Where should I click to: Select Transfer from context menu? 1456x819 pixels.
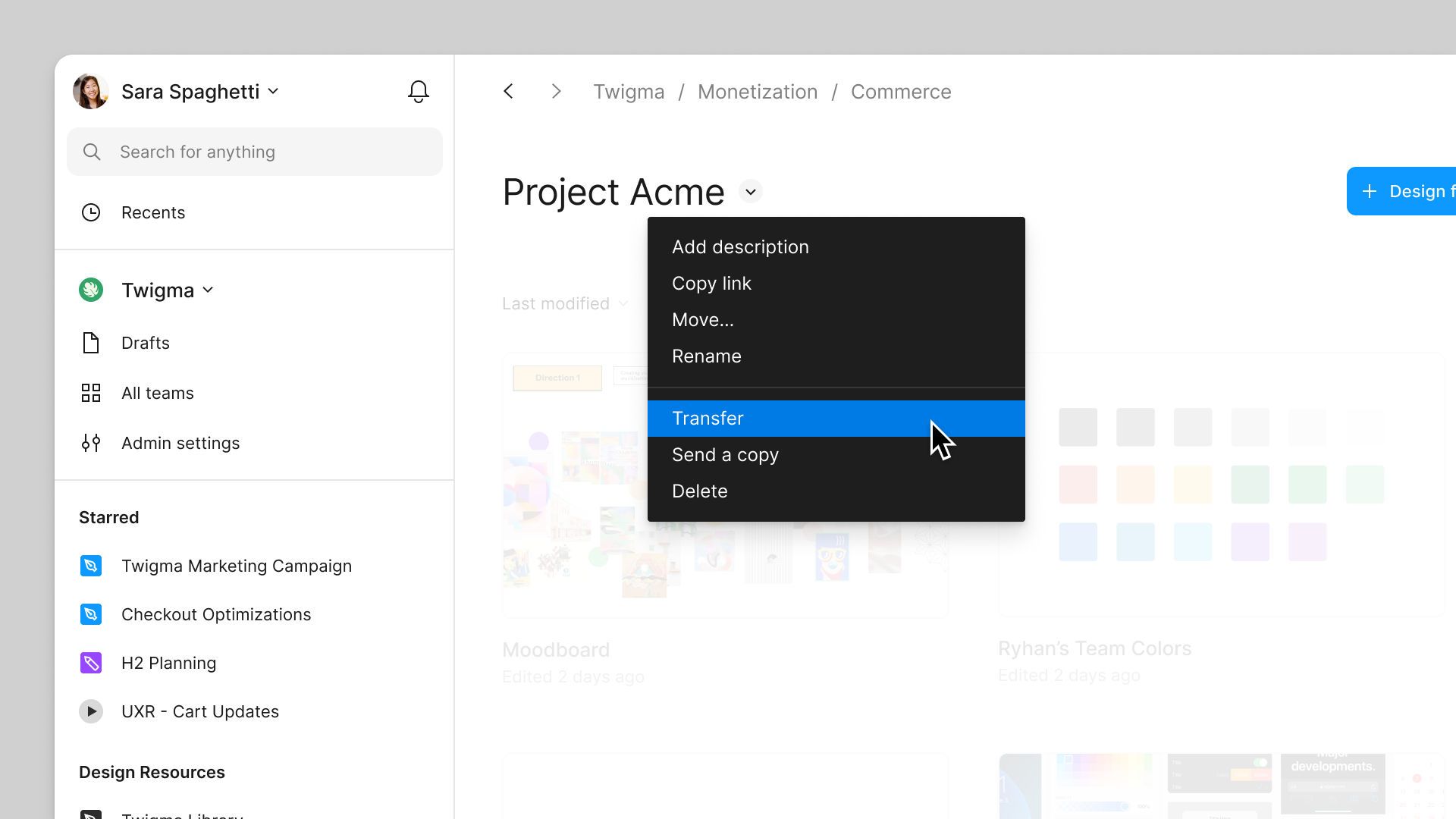pos(707,418)
